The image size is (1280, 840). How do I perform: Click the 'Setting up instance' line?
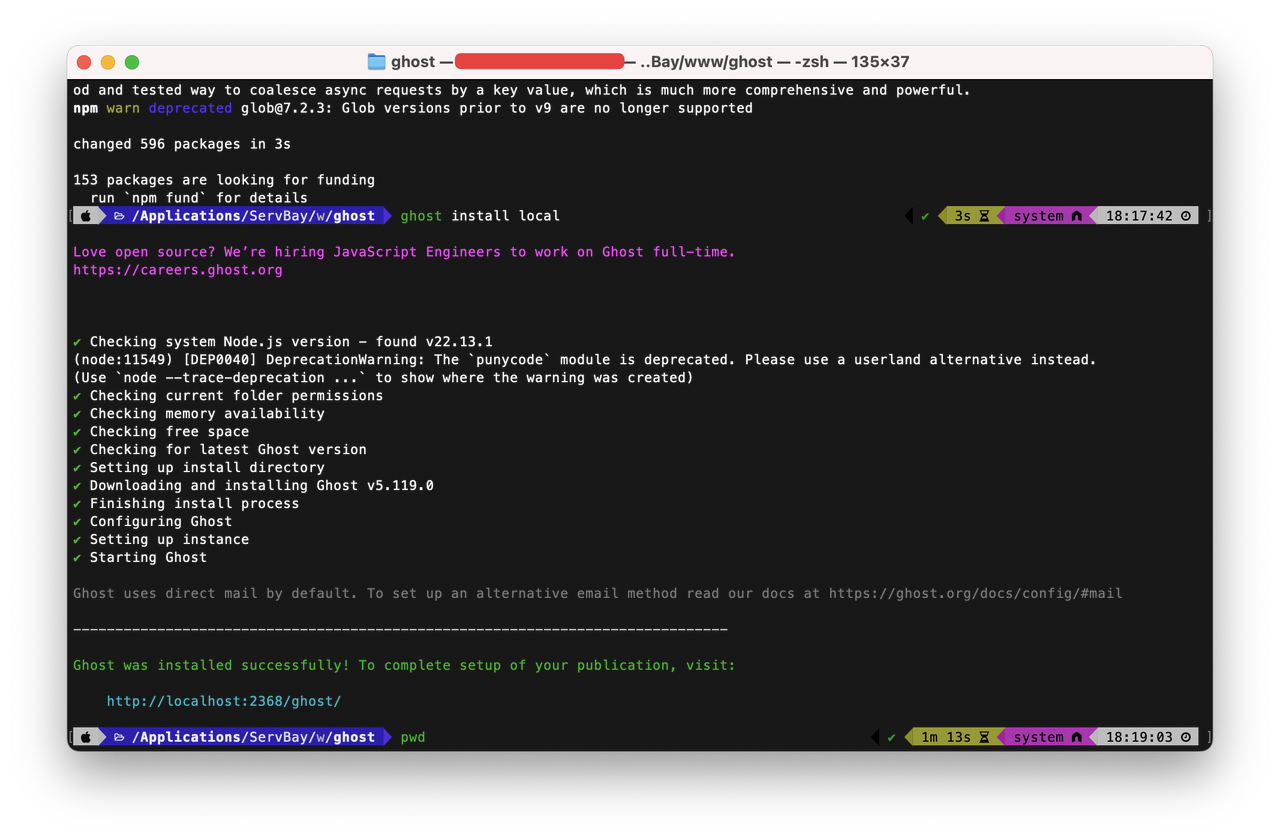(169, 540)
